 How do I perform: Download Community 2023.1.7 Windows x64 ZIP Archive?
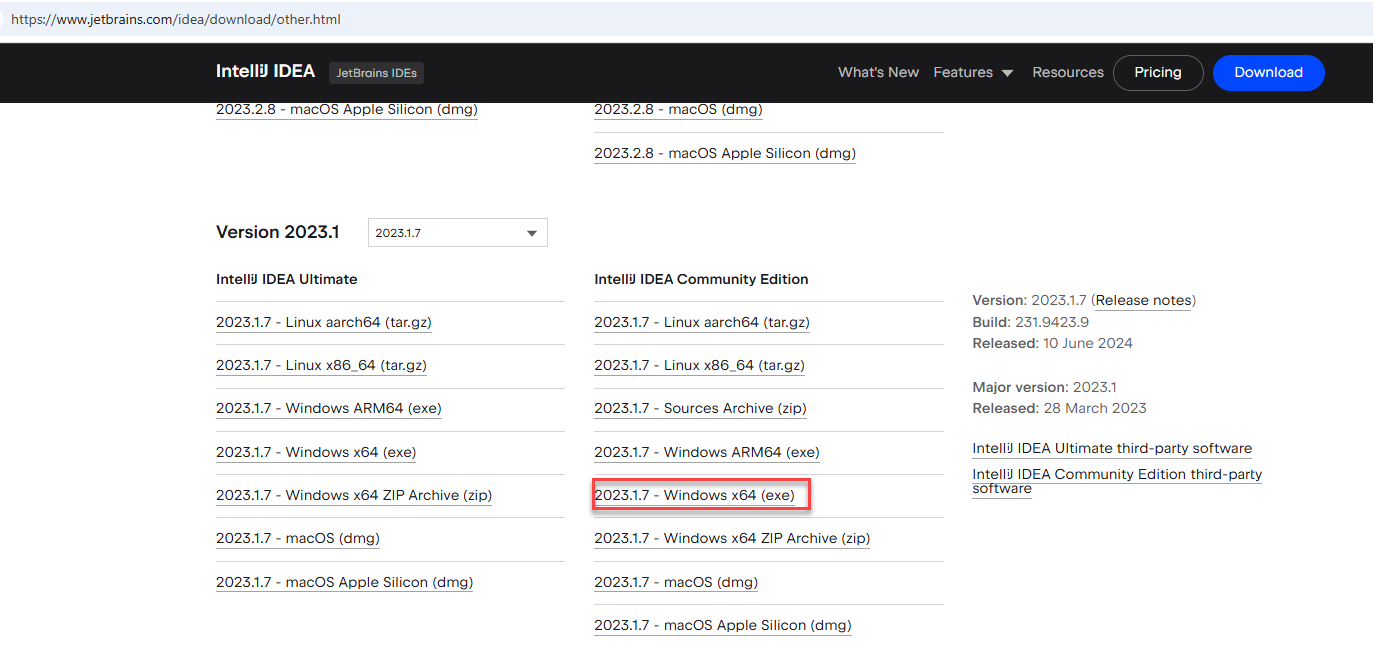732,538
